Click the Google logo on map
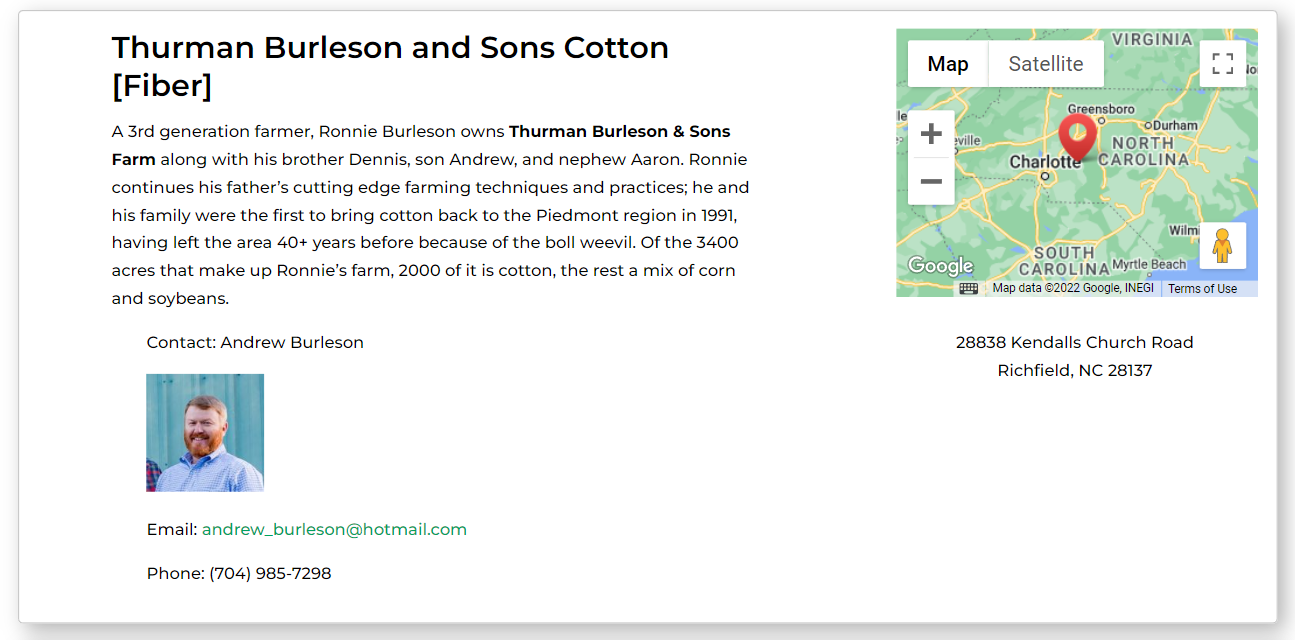 (x=940, y=266)
